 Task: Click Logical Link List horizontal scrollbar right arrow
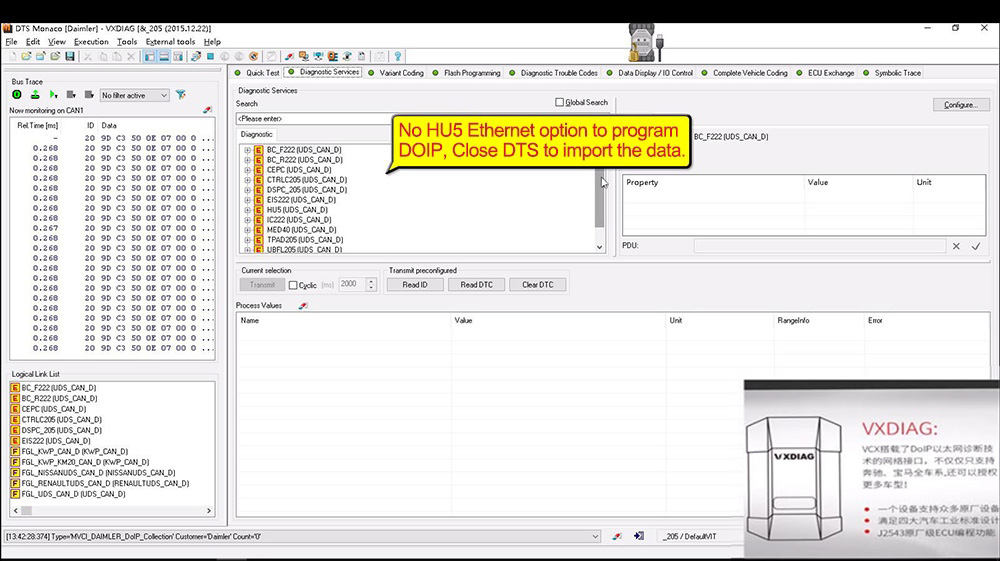pyautogui.click(x=209, y=511)
